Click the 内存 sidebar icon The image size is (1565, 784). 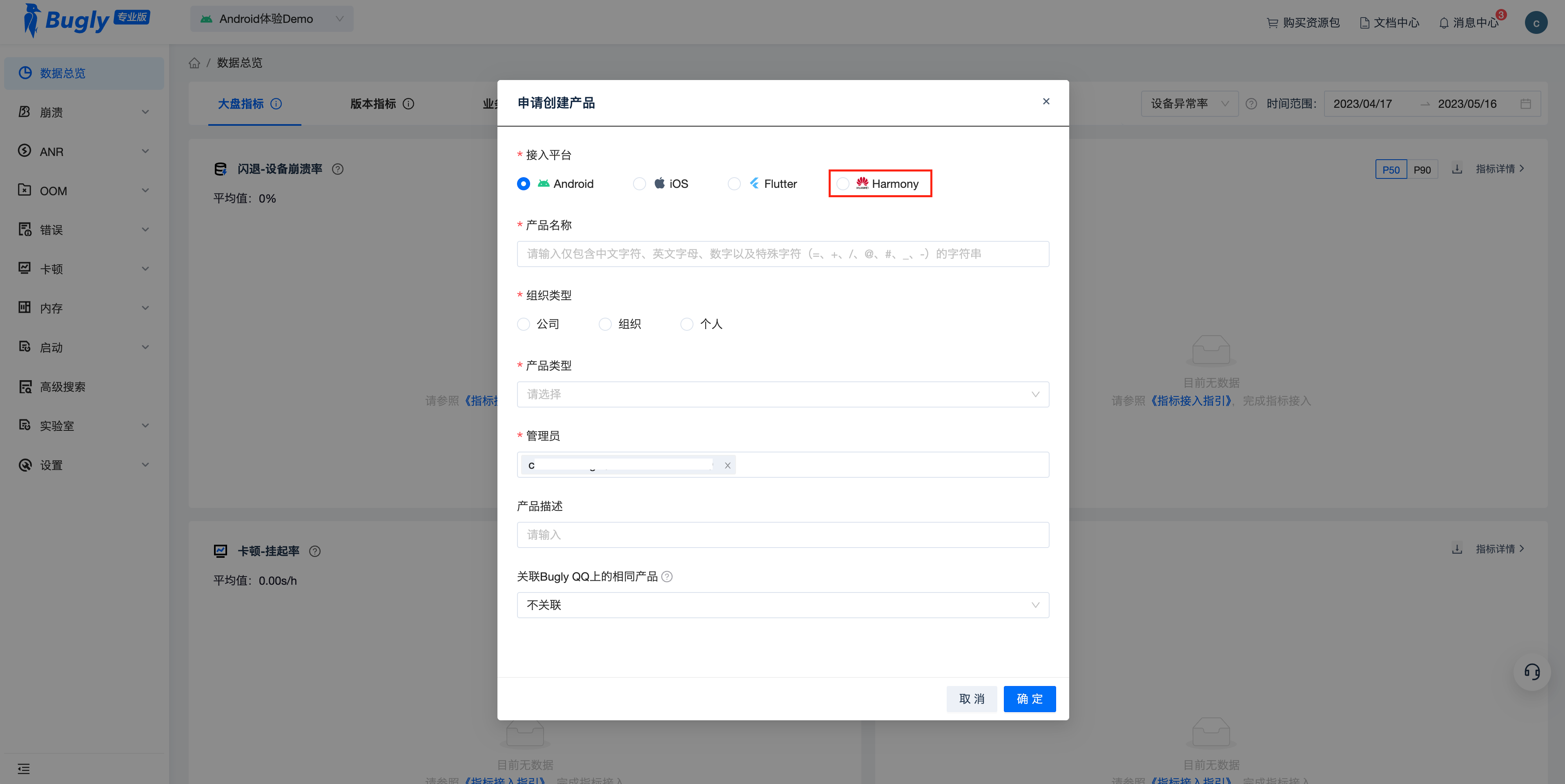point(25,307)
